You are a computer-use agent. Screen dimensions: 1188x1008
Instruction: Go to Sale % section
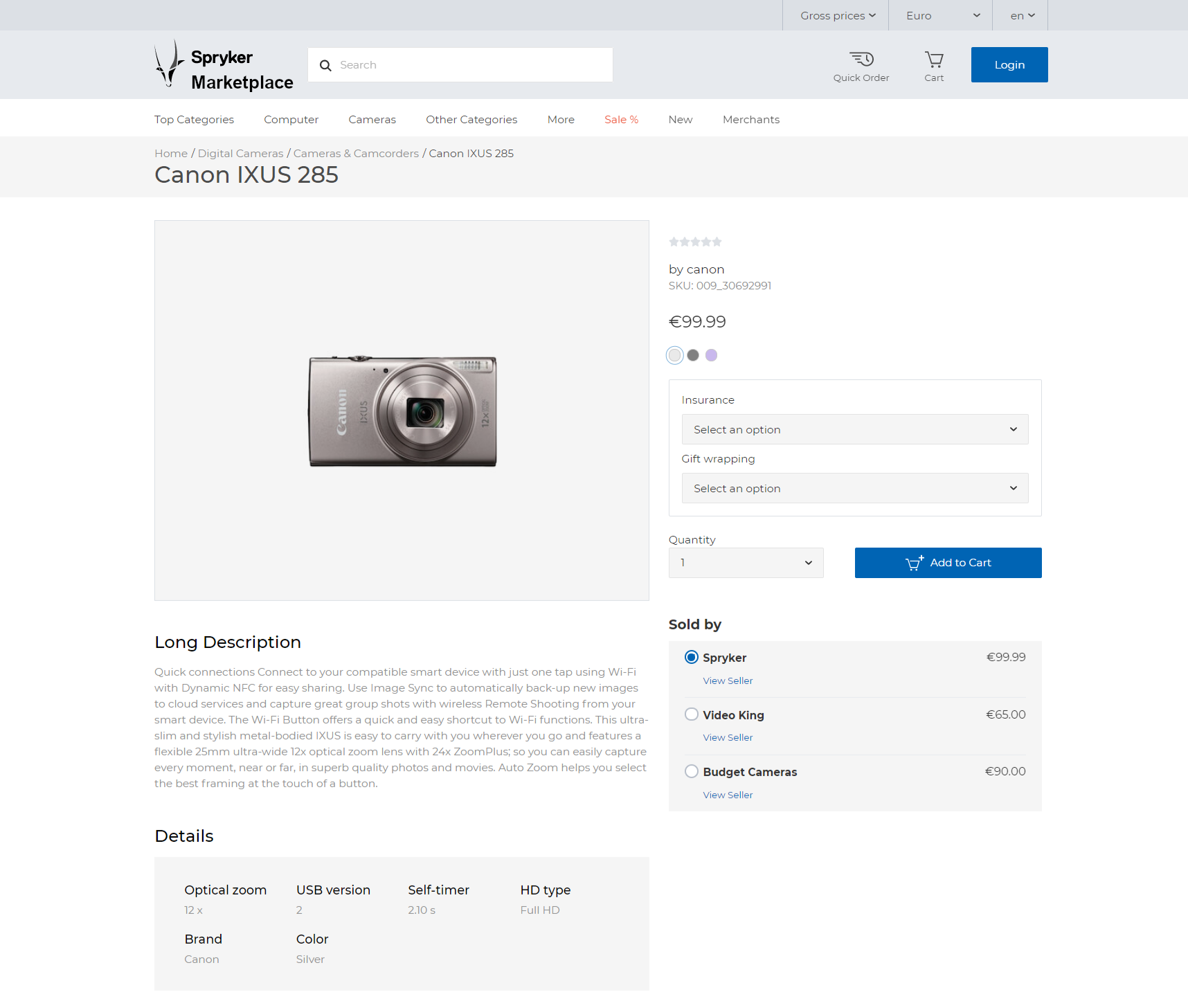click(x=621, y=120)
